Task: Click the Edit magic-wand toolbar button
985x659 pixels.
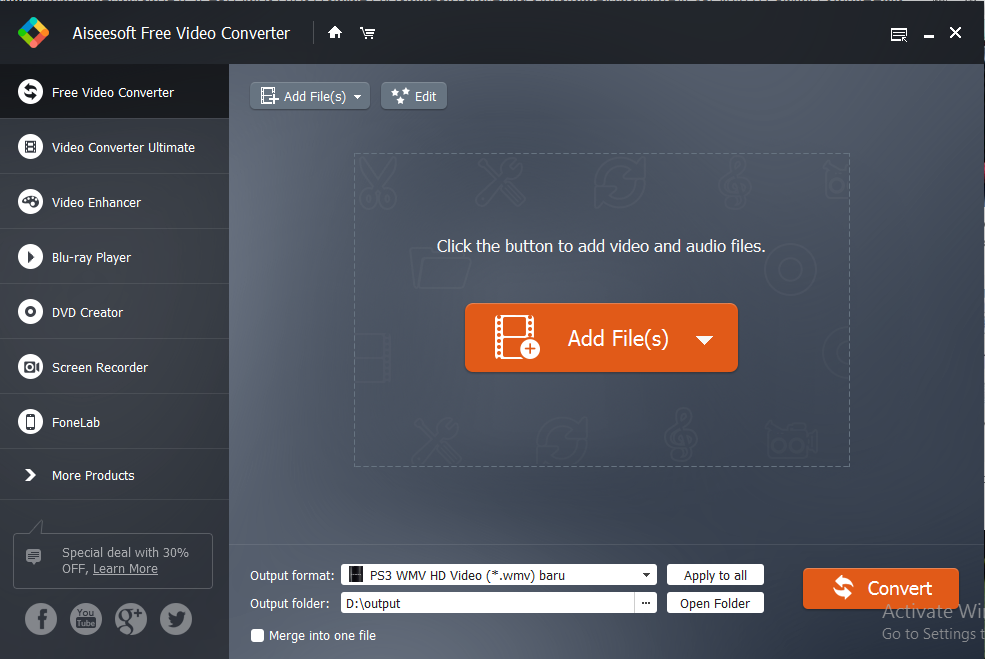Action: click(x=413, y=95)
